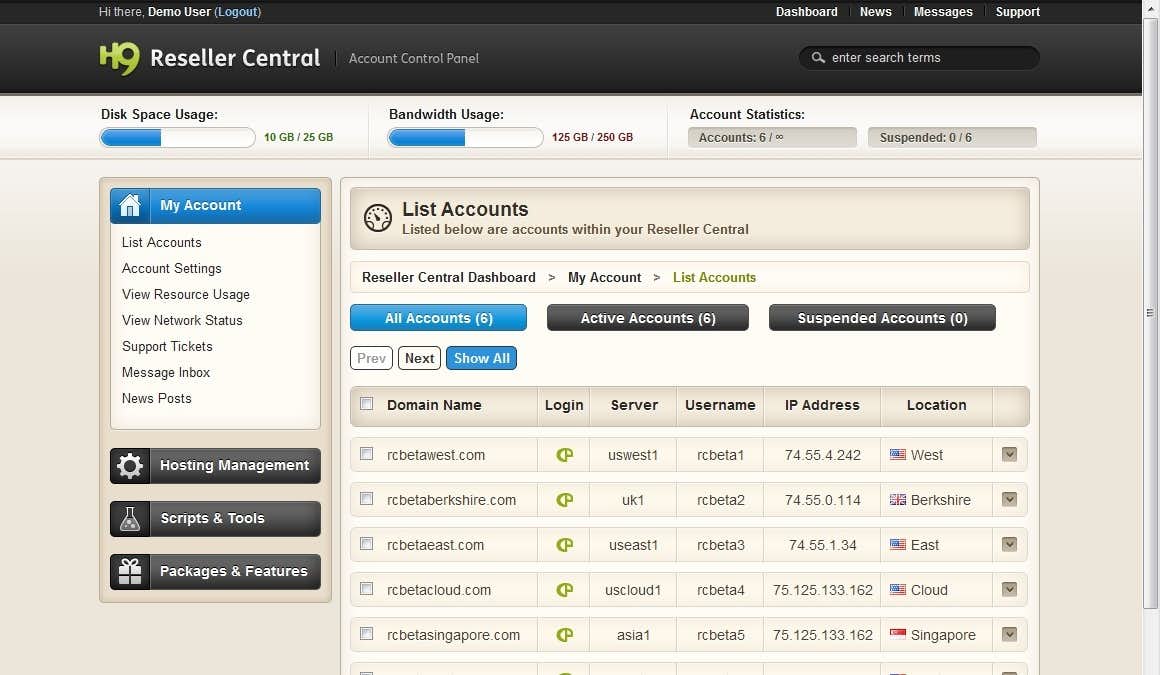Switch to the Active Accounts (6) tab
1160x675 pixels.
pyautogui.click(x=647, y=318)
